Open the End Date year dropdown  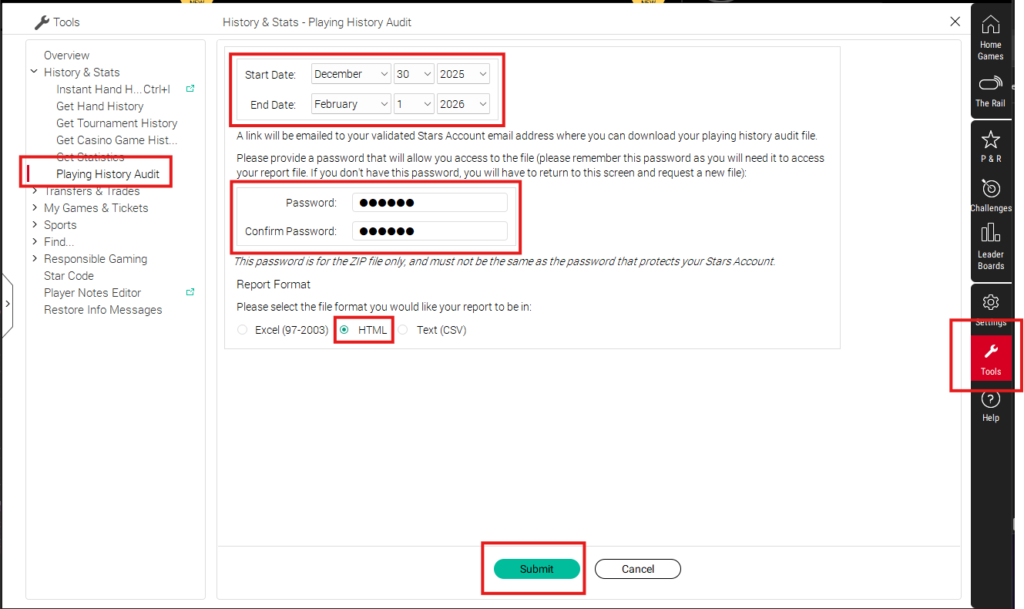(463, 104)
